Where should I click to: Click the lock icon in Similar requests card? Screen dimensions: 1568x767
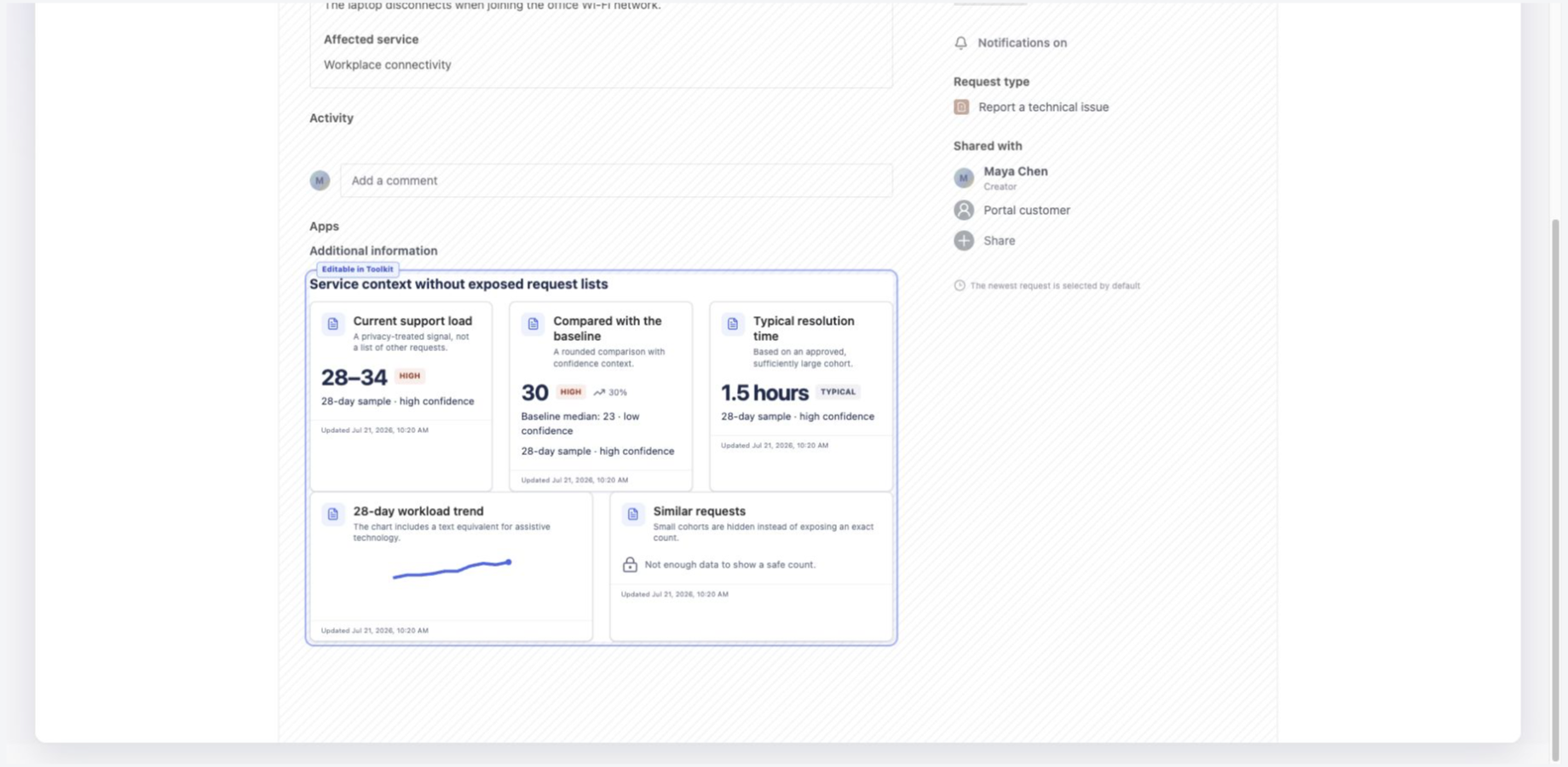click(x=630, y=564)
